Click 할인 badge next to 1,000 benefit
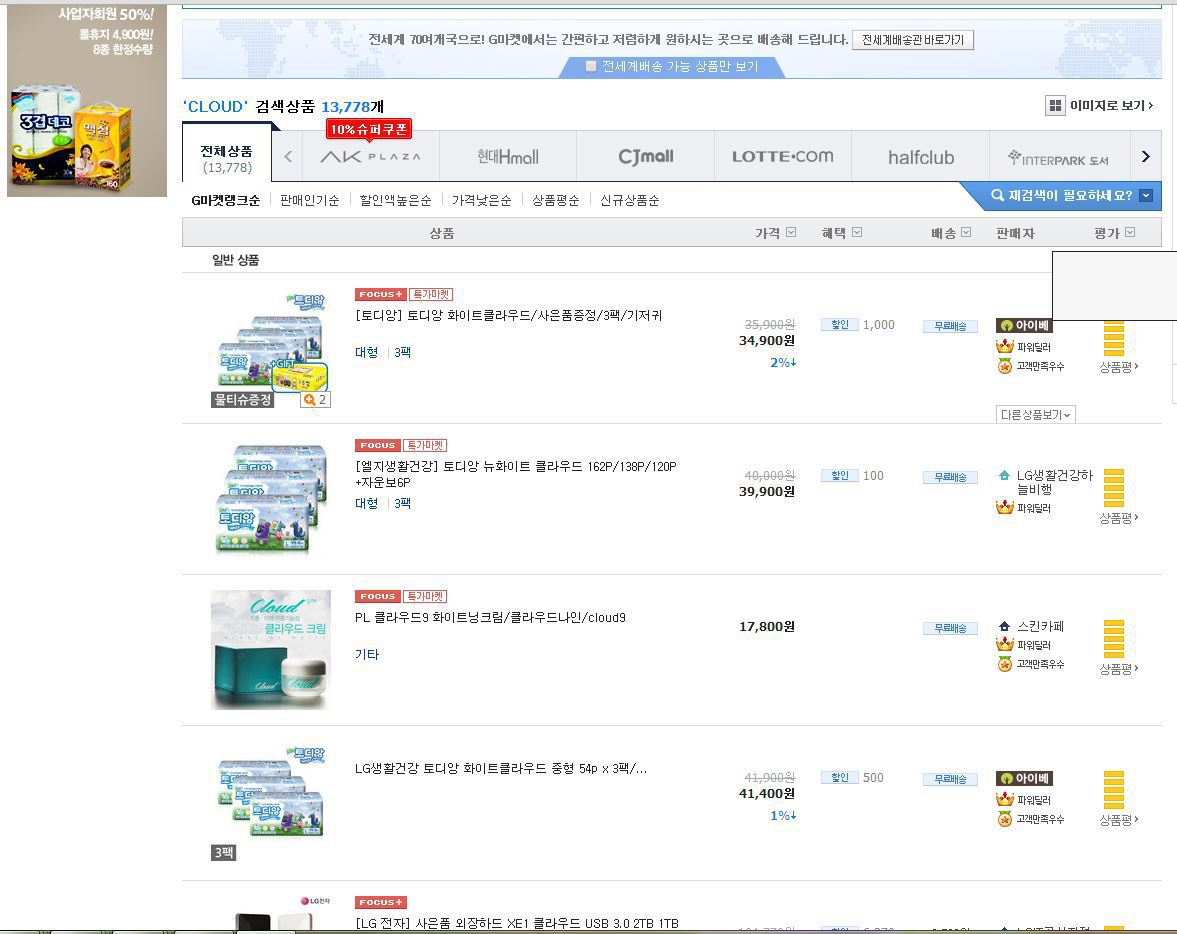 point(839,325)
